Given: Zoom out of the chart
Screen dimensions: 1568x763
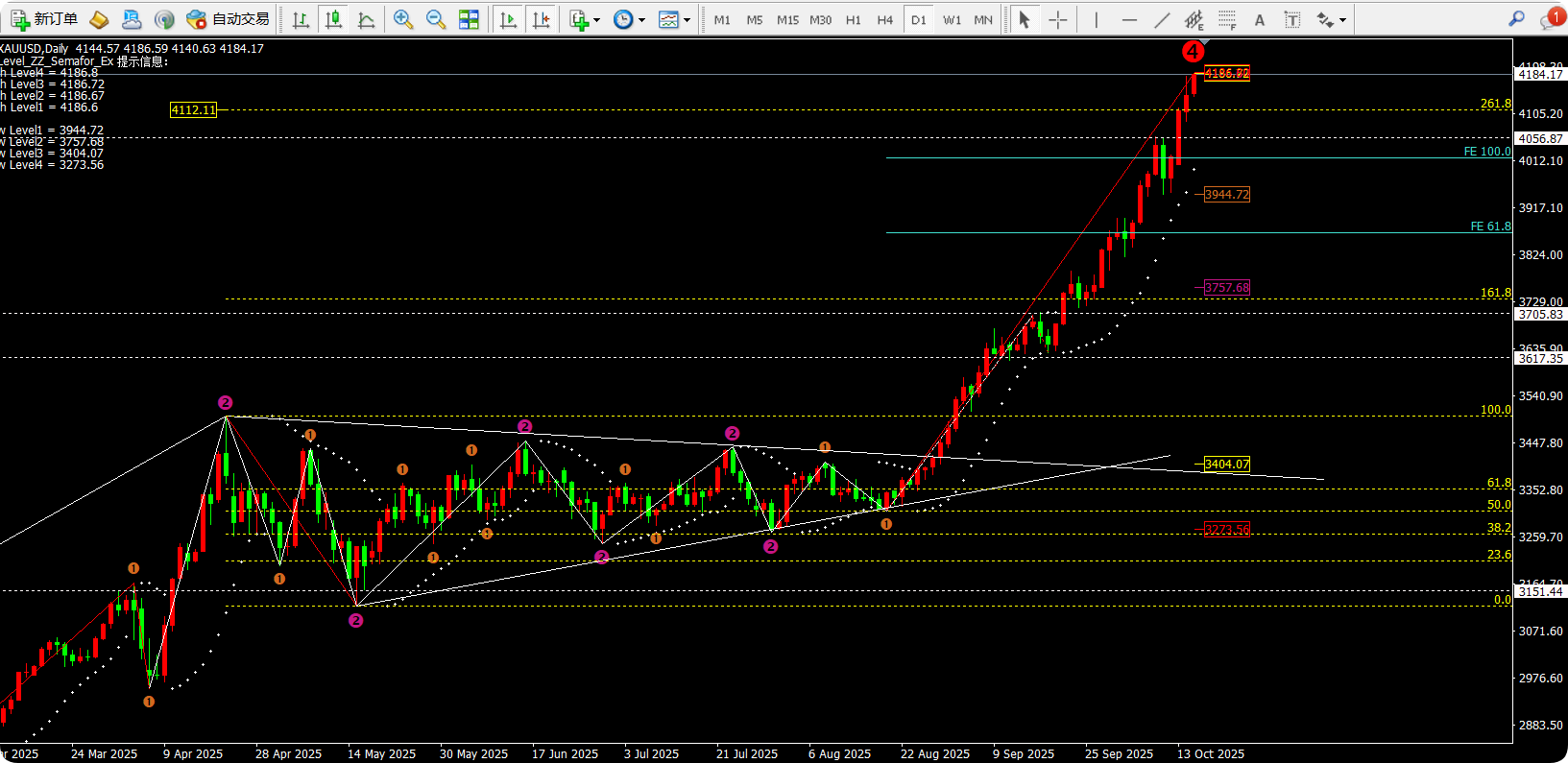Looking at the screenshot, I should 435,19.
